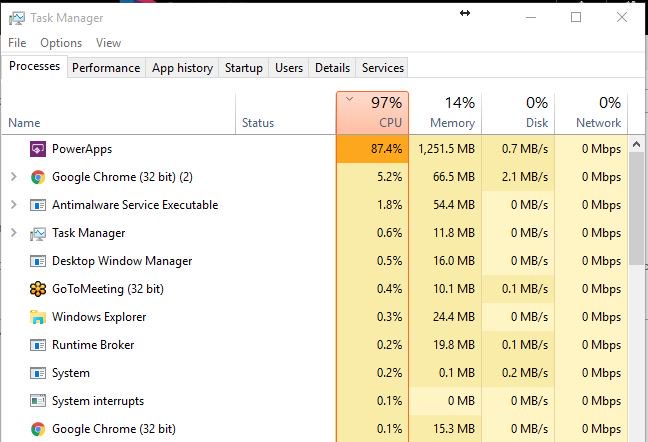Click the Google Chrome (32 bit) (2) icon
648x442 pixels.
pos(38,177)
